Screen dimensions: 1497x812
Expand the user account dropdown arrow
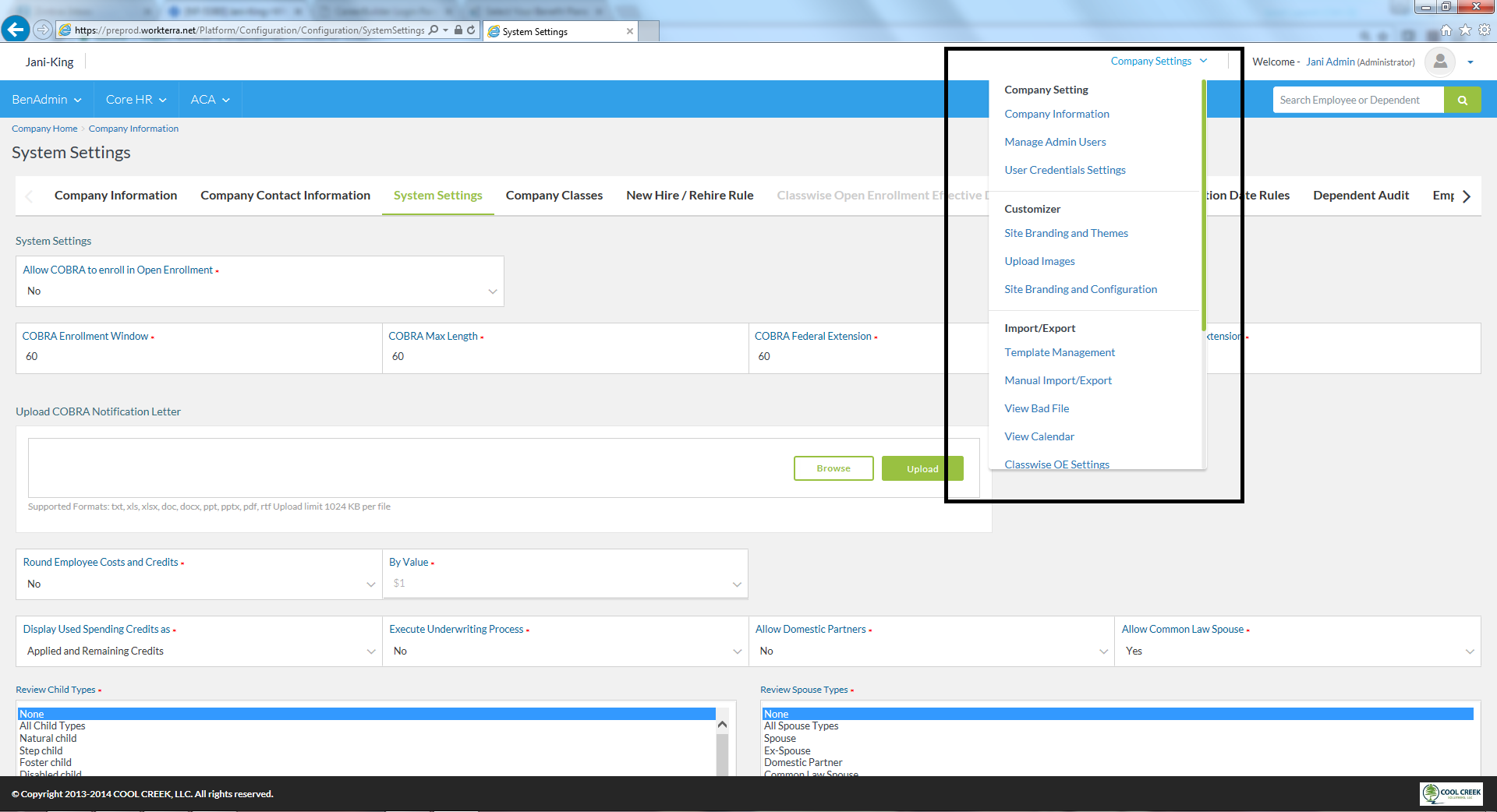(x=1470, y=62)
